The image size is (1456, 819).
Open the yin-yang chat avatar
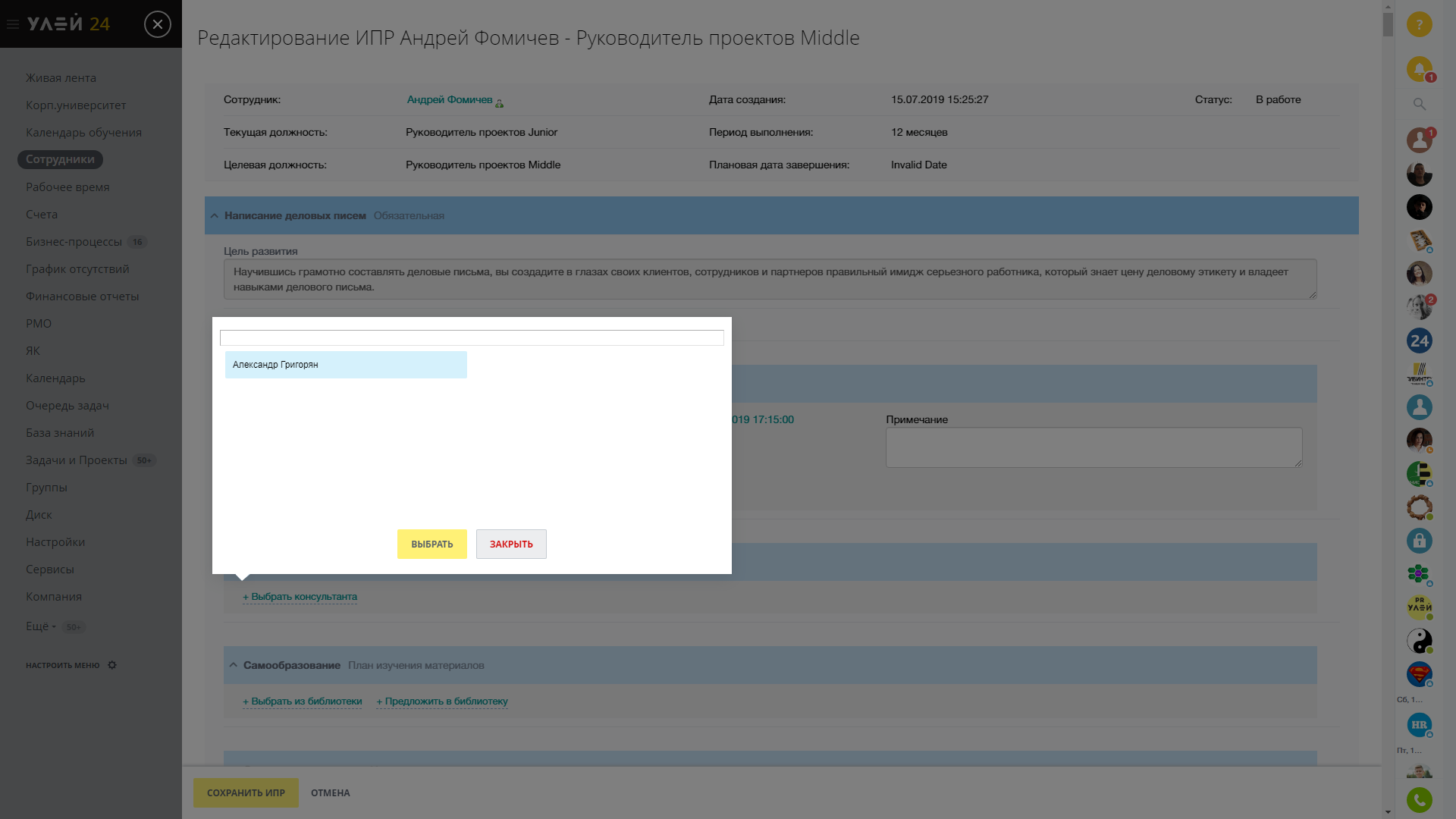(1420, 641)
